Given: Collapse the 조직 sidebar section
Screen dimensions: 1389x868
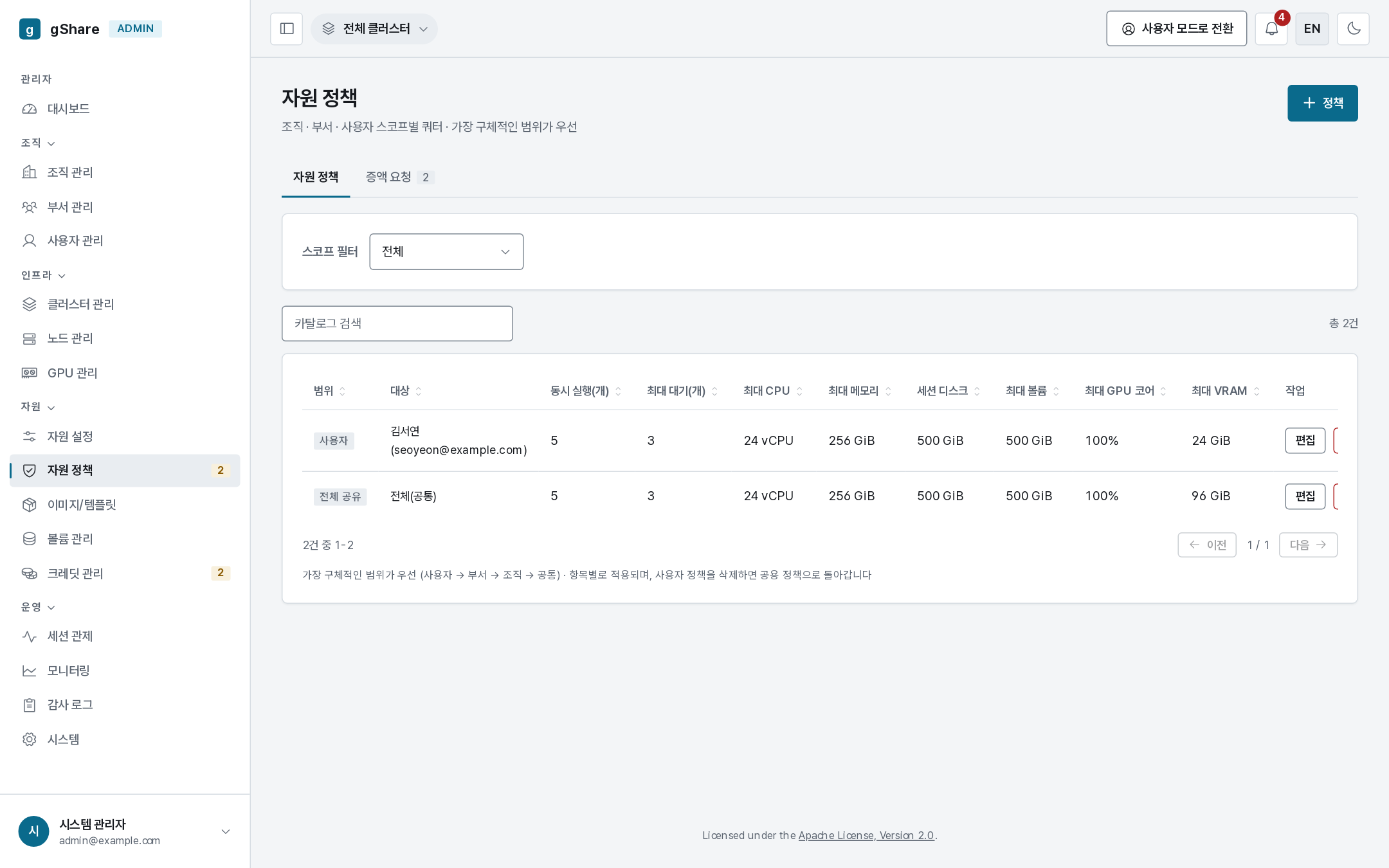Looking at the screenshot, I should point(38,143).
